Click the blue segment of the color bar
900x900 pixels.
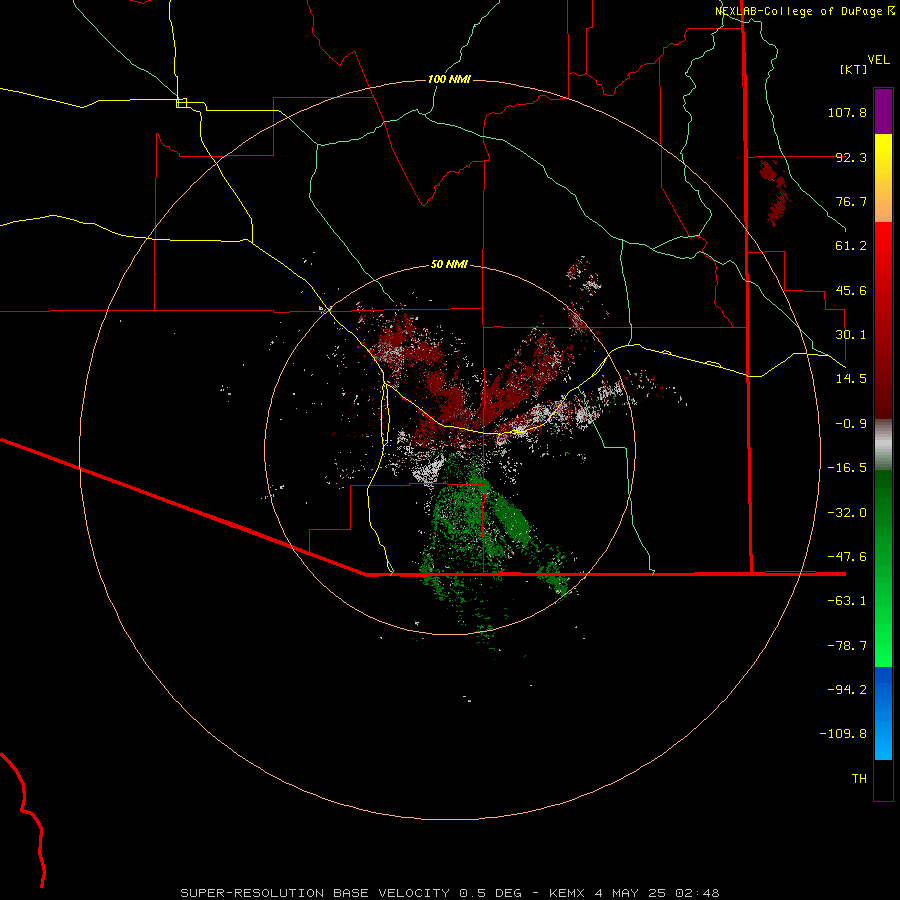coord(883,713)
